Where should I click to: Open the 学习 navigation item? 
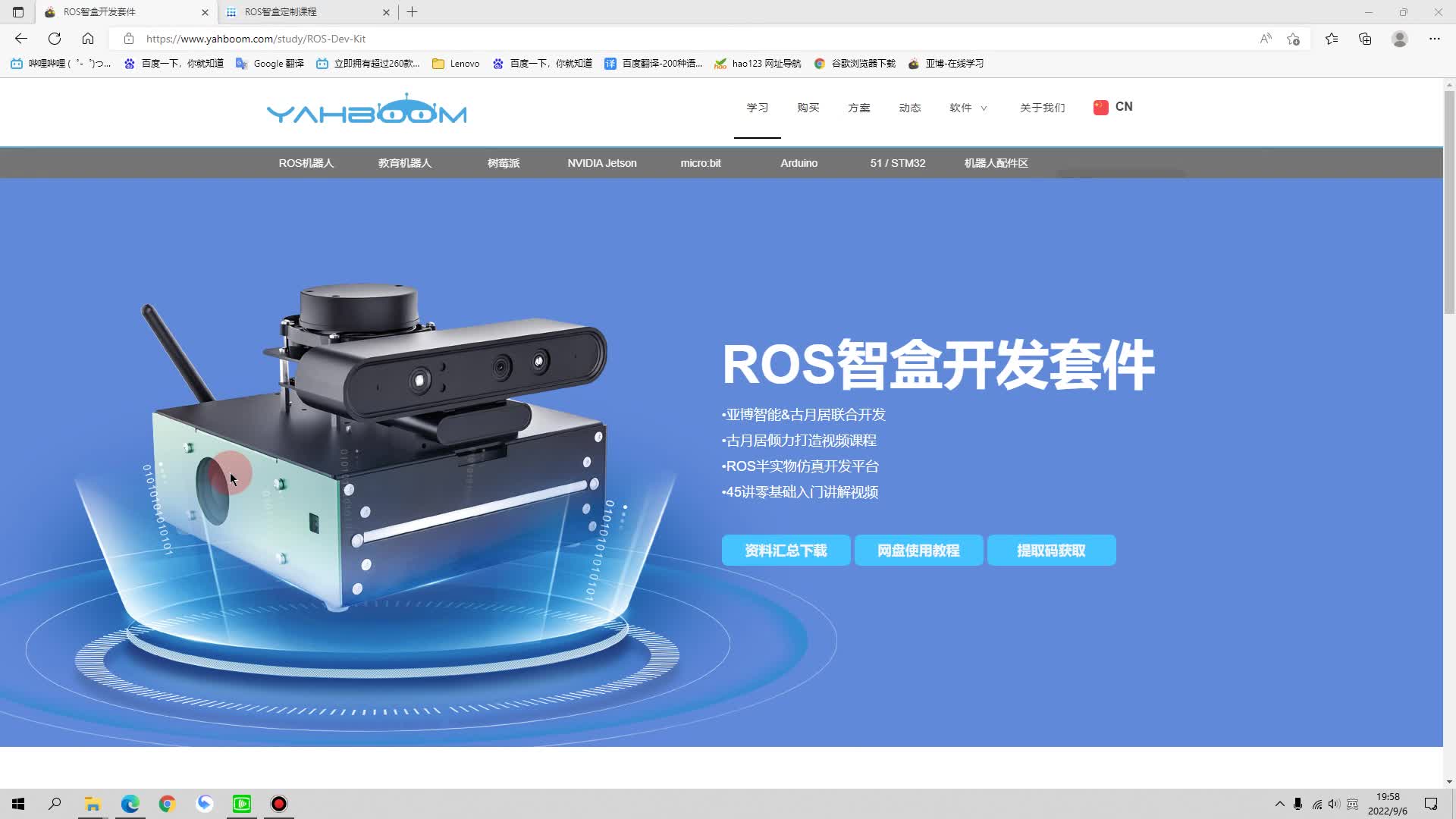coord(758,108)
